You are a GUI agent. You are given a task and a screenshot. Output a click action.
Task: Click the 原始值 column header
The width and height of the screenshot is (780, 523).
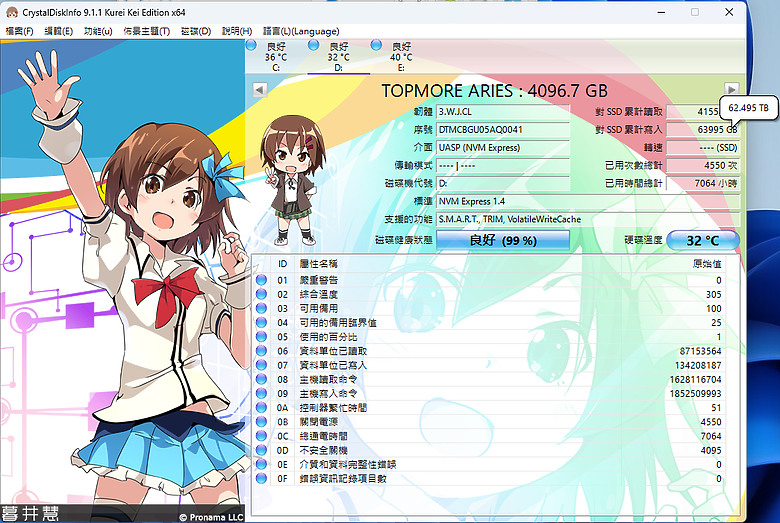[707, 264]
